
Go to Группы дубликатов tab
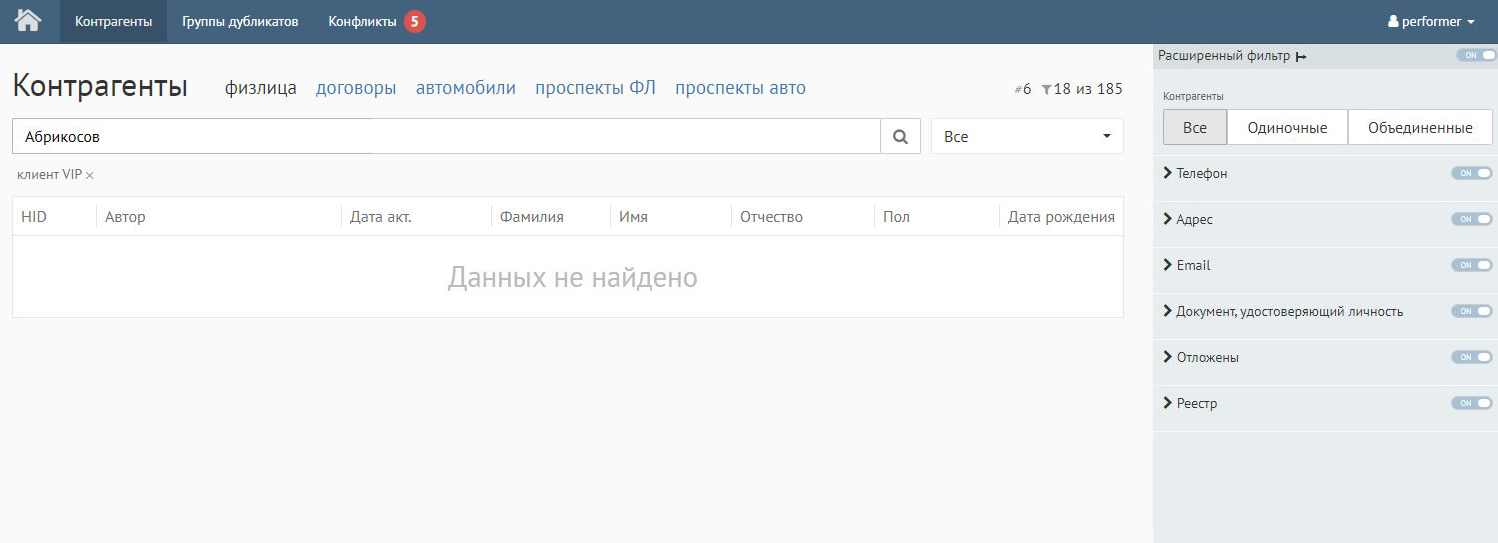pos(240,21)
